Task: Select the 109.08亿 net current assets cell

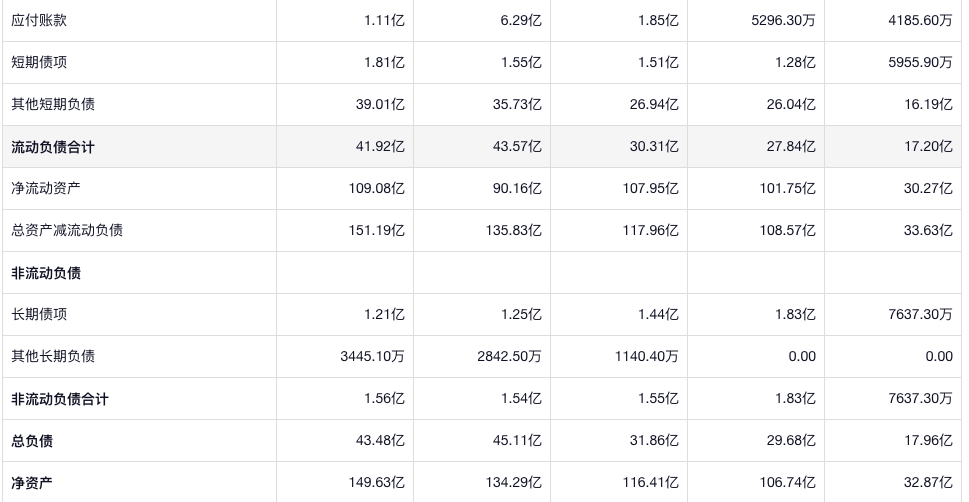Action: pyautogui.click(x=377, y=188)
